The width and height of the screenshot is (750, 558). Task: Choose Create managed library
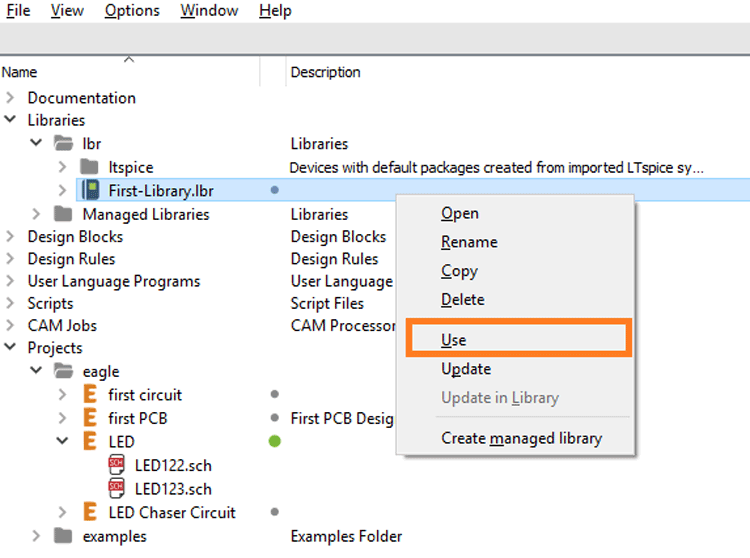point(521,438)
